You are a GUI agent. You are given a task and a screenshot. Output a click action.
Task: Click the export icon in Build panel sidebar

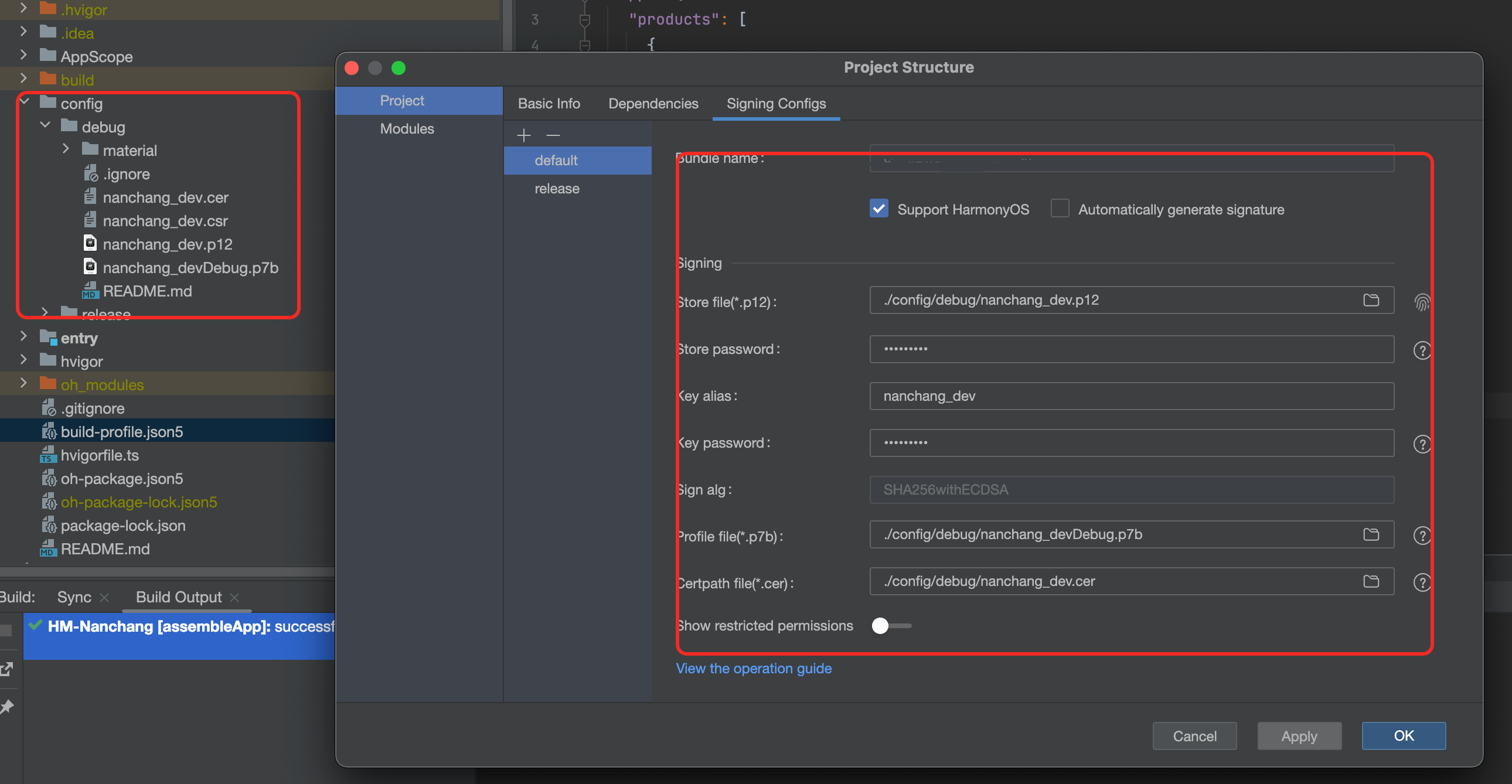click(x=7, y=669)
